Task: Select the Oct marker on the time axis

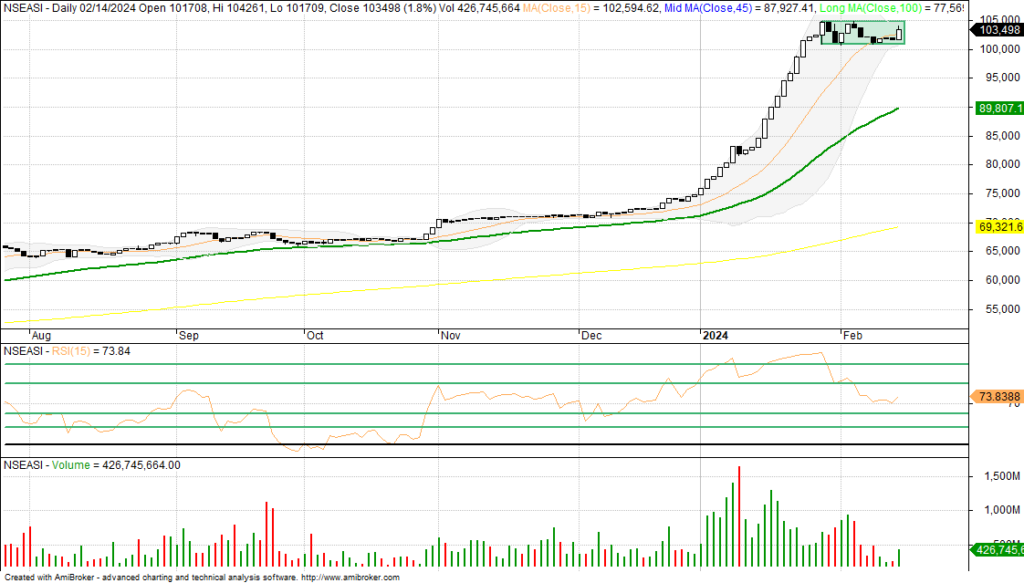Action: point(315,337)
